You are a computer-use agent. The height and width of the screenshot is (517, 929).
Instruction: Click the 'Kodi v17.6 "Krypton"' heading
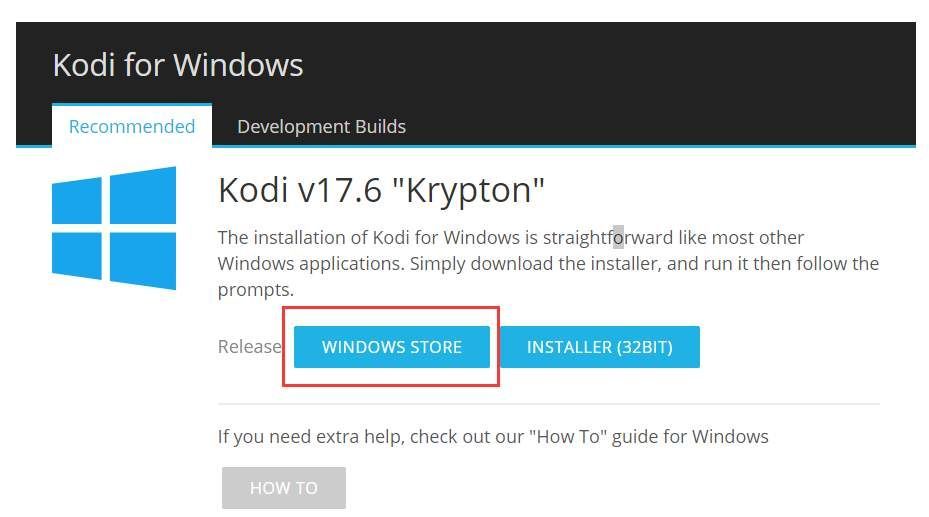point(381,191)
